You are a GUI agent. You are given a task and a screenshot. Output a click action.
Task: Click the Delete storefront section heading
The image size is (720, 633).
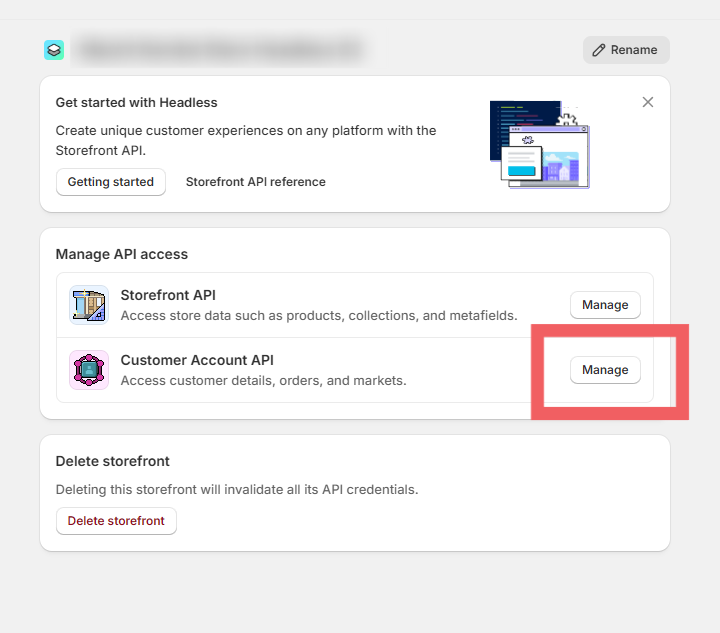click(x=113, y=461)
